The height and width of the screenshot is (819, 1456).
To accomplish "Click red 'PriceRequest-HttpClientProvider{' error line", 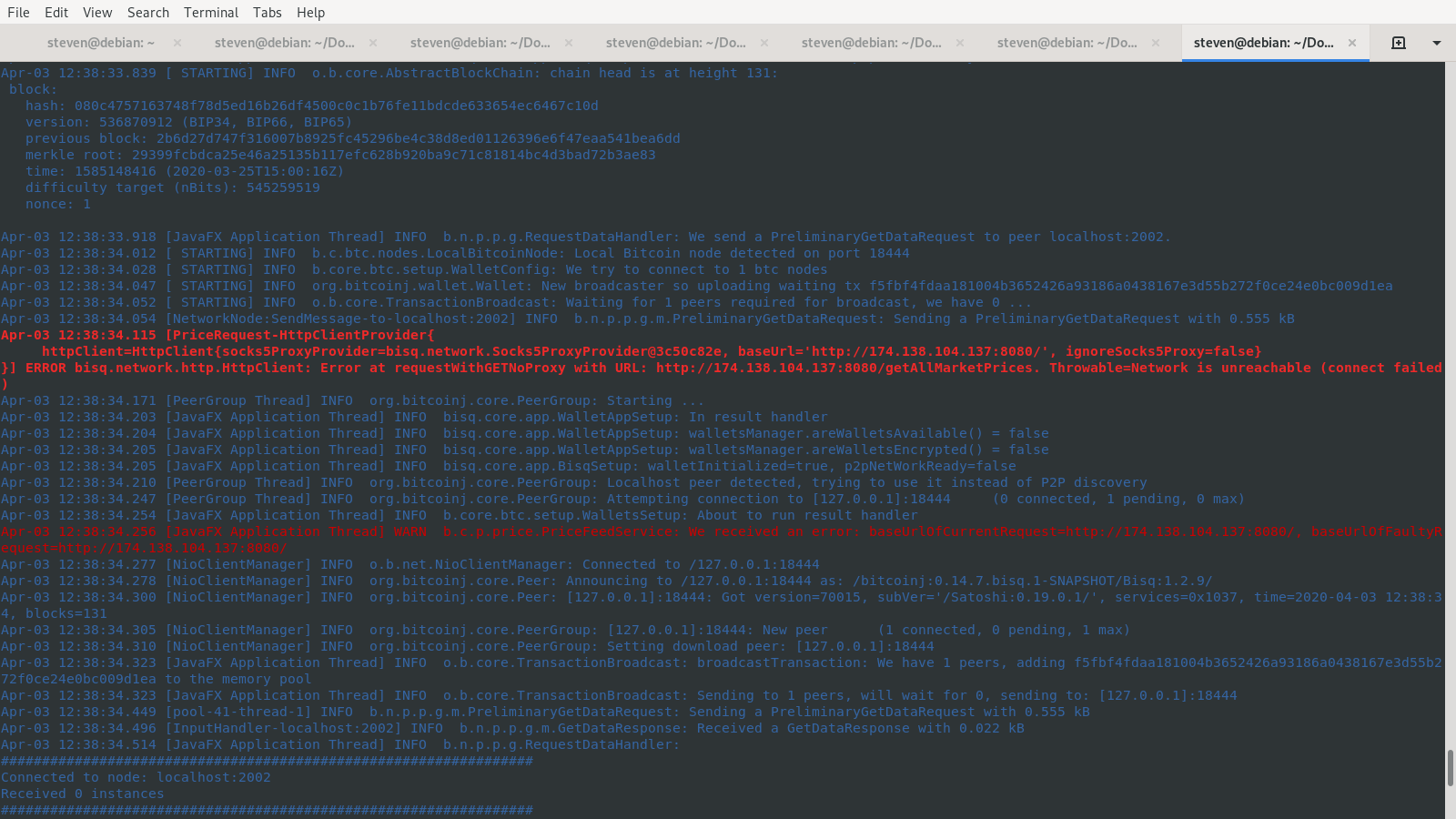I will click(x=218, y=335).
